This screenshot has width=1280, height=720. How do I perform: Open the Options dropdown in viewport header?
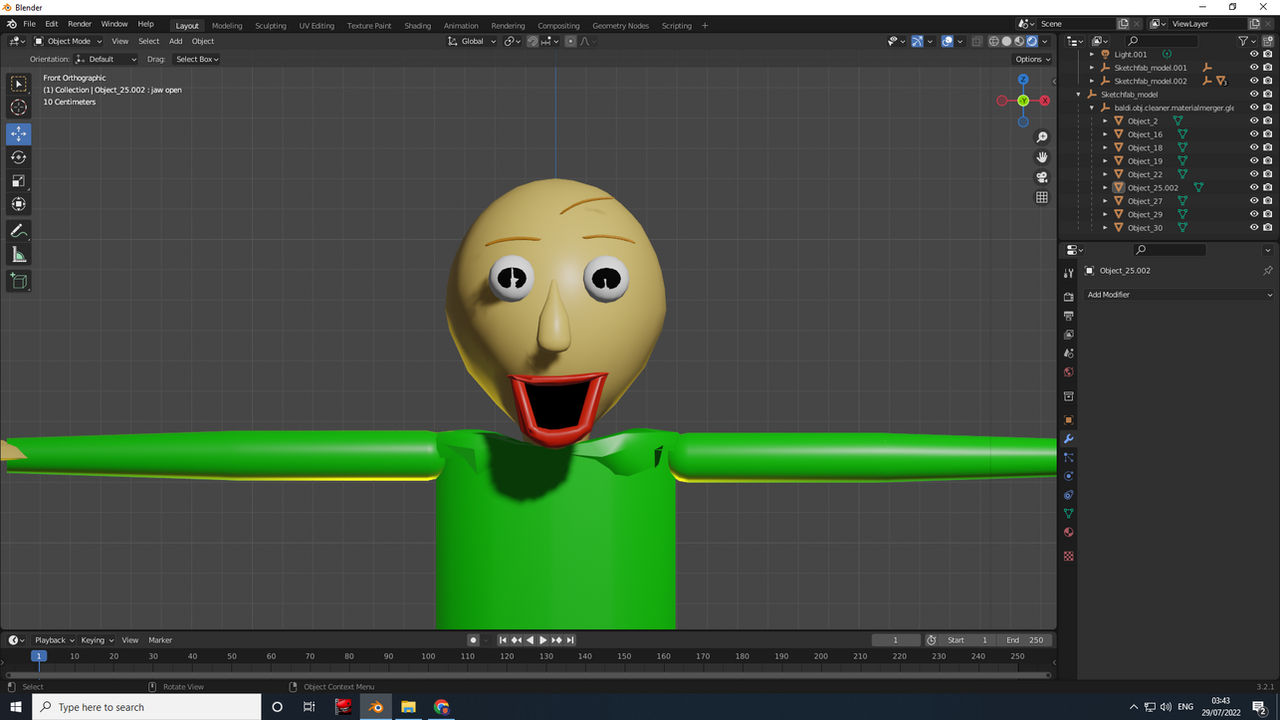coord(1033,59)
